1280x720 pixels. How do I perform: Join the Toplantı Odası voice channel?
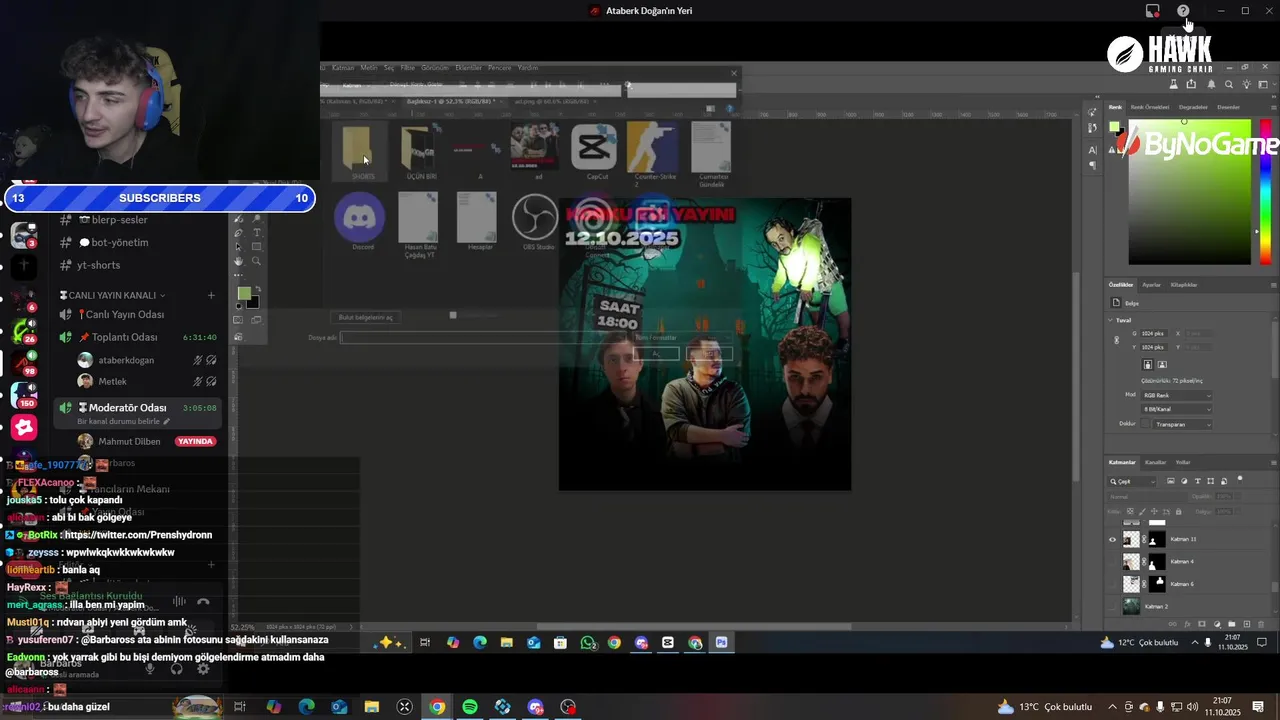point(125,337)
